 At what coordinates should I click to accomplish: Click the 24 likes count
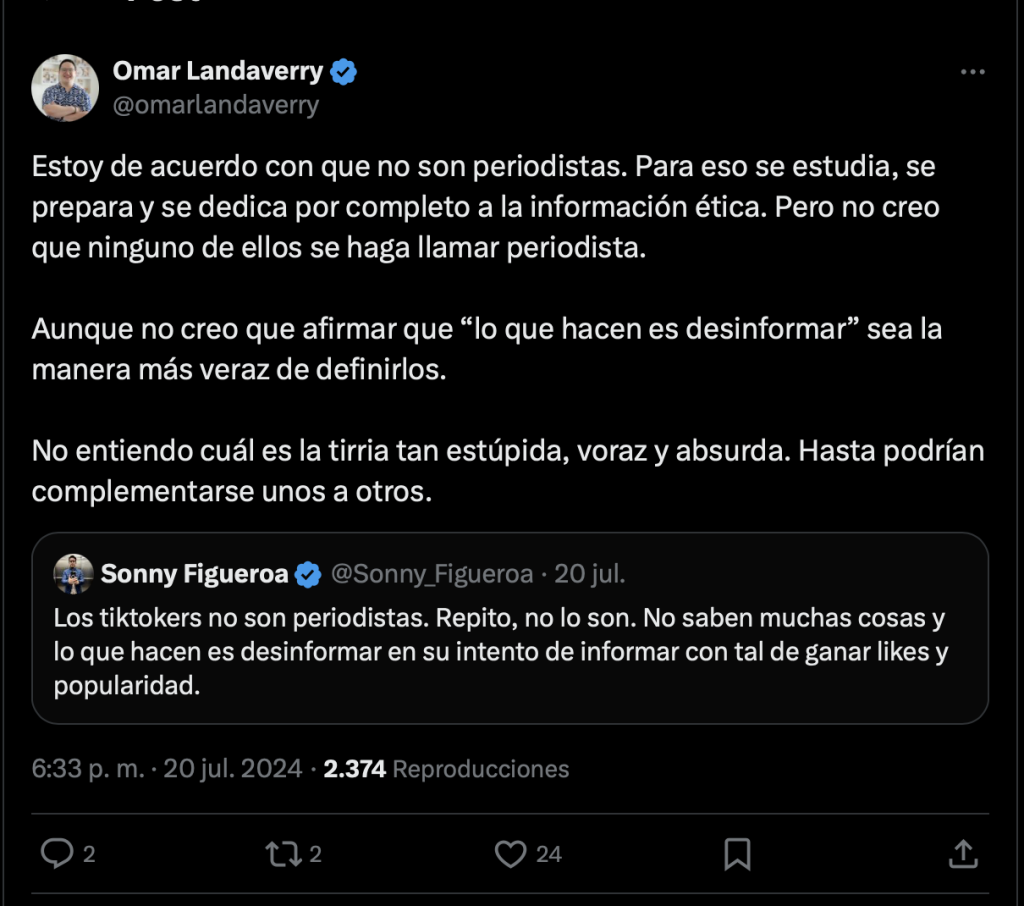click(x=549, y=854)
